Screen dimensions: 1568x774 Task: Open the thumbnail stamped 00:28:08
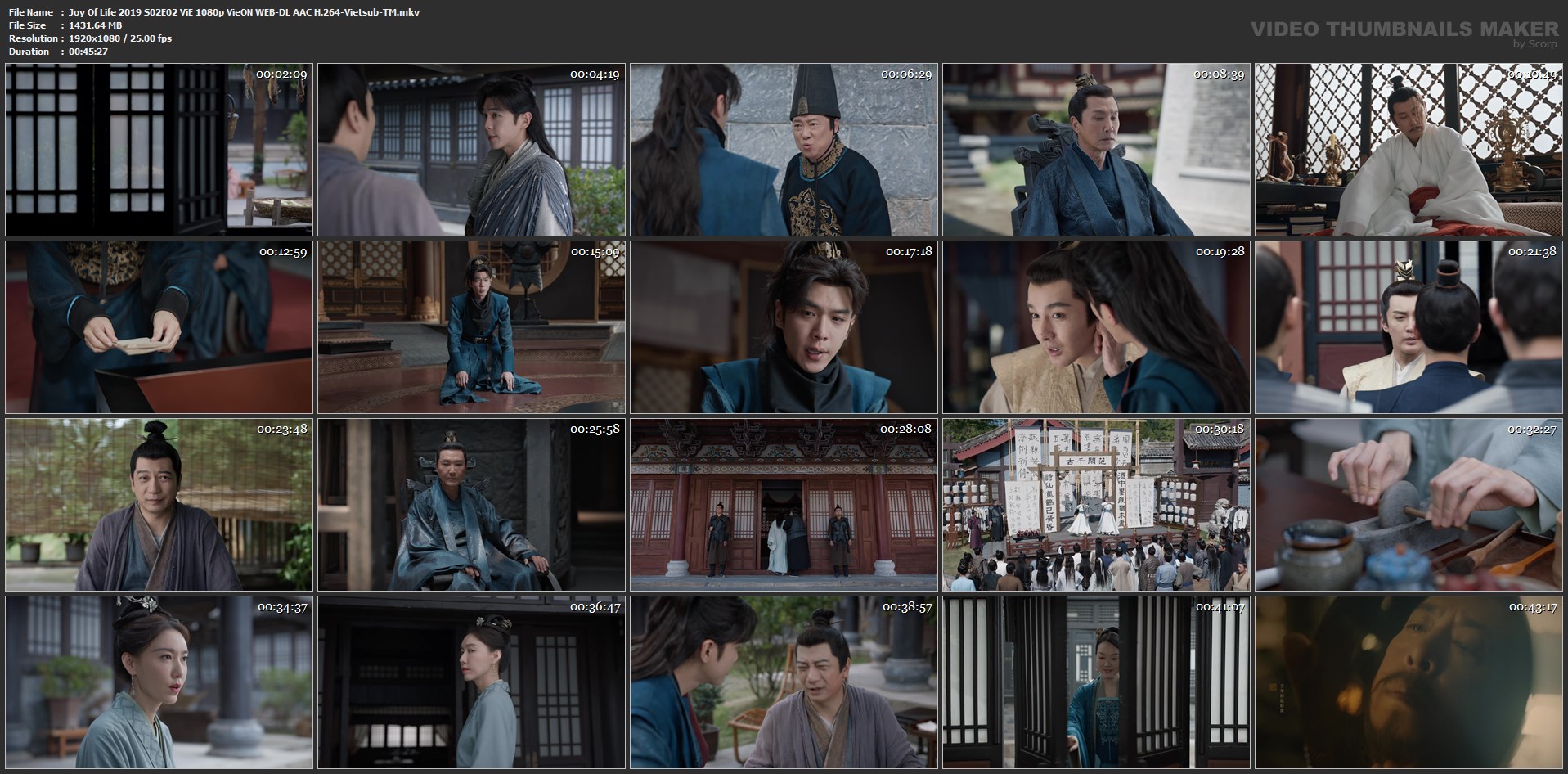[784, 505]
